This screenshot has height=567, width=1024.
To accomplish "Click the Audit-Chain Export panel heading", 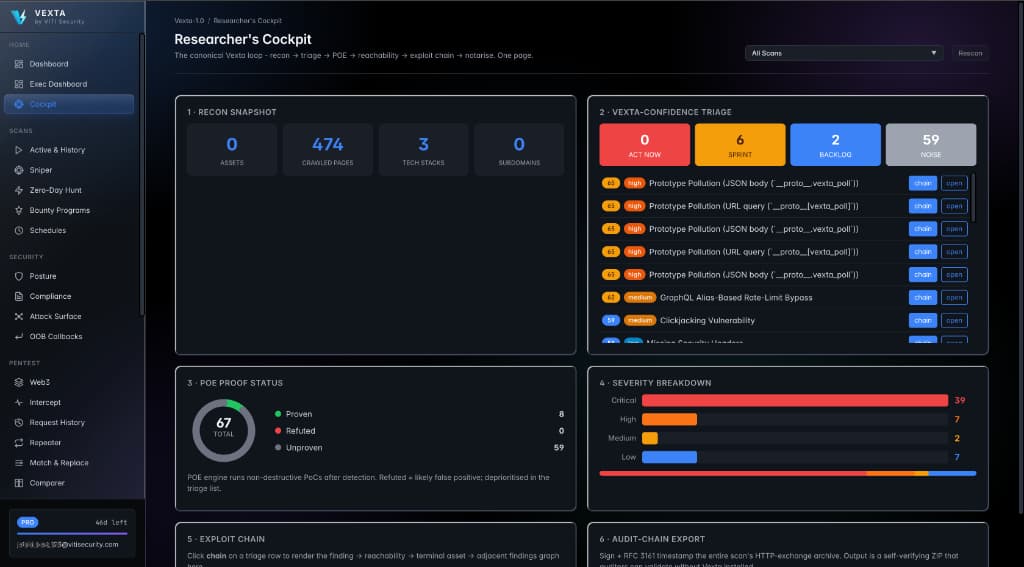I will (652, 540).
